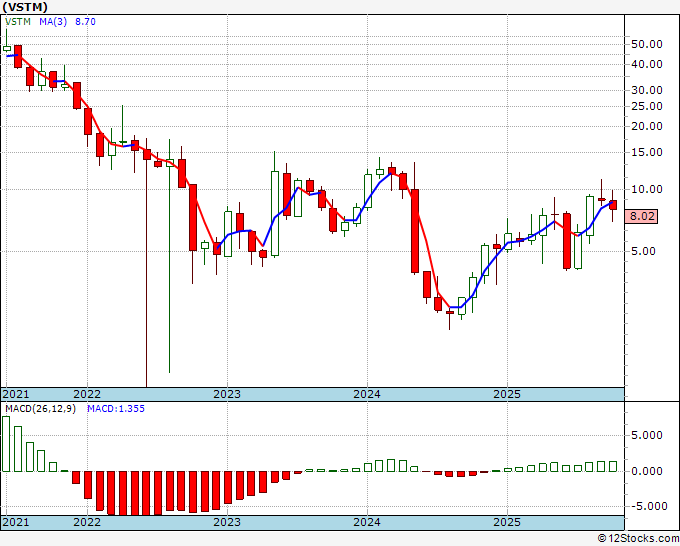Click the 40.00 price axis label

[x=647, y=64]
